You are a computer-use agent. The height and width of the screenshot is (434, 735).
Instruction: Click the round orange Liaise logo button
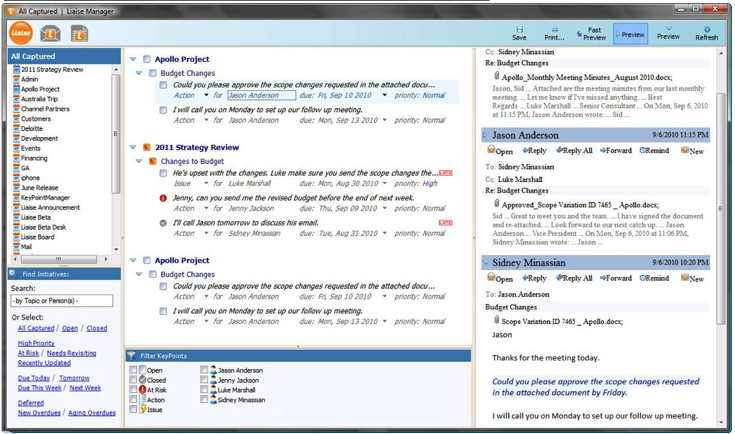(21, 33)
